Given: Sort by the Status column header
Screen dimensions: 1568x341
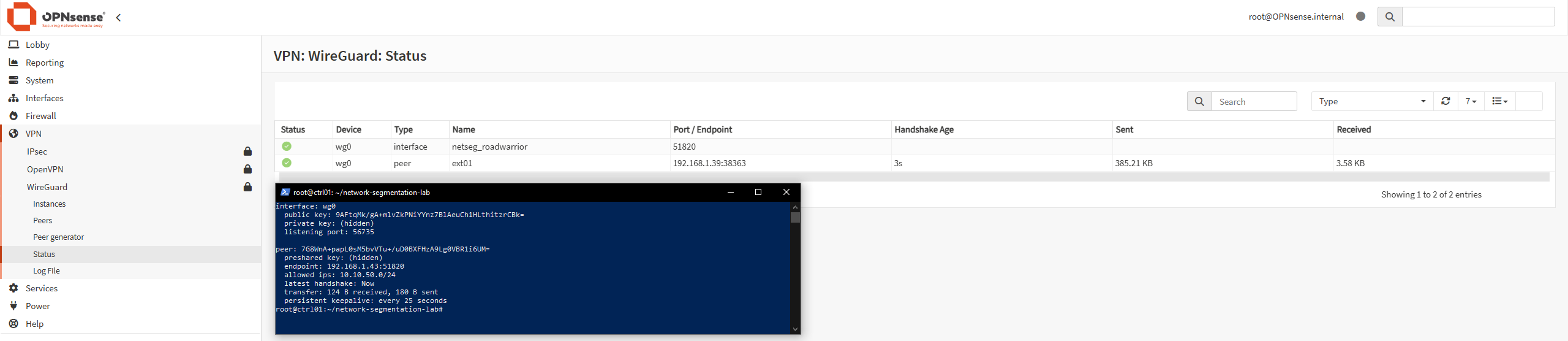Looking at the screenshot, I should (x=293, y=129).
